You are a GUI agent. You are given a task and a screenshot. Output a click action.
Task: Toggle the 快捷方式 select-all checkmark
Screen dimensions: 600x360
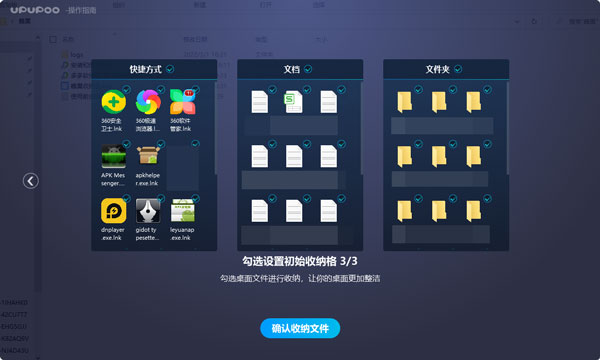pyautogui.click(x=170, y=69)
